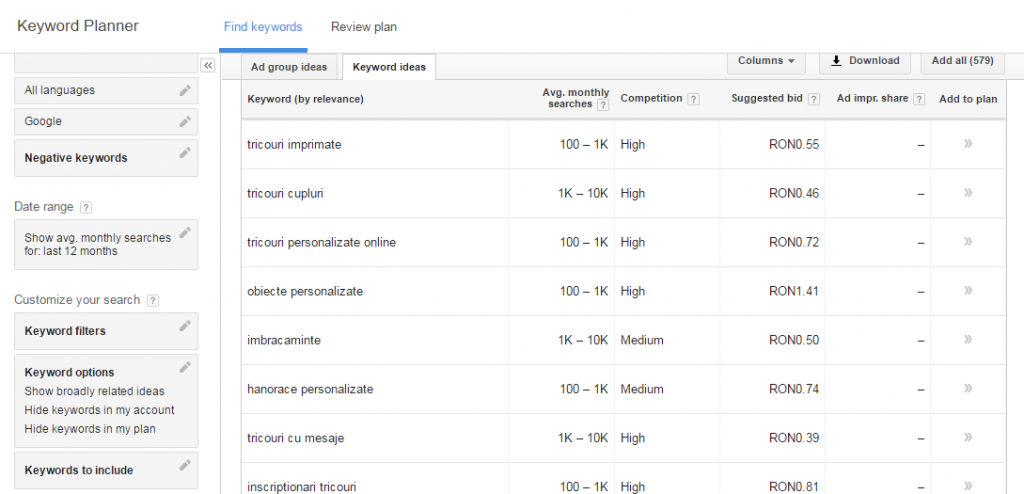The image size is (1024, 494).
Task: Add obiecte personalizate to plan arrow
Action: coord(968,290)
